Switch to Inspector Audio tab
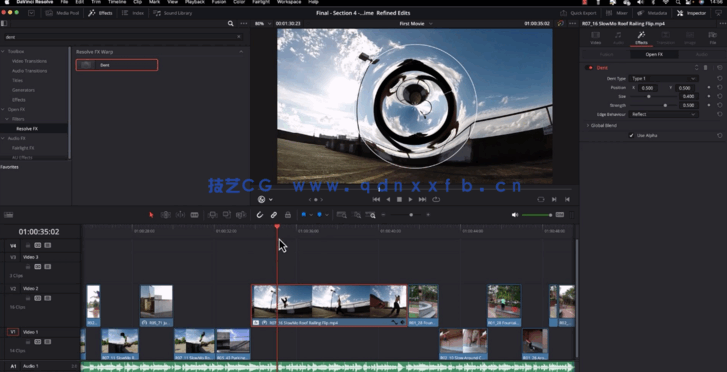Image resolution: width=727 pixels, height=372 pixels. [x=618, y=38]
